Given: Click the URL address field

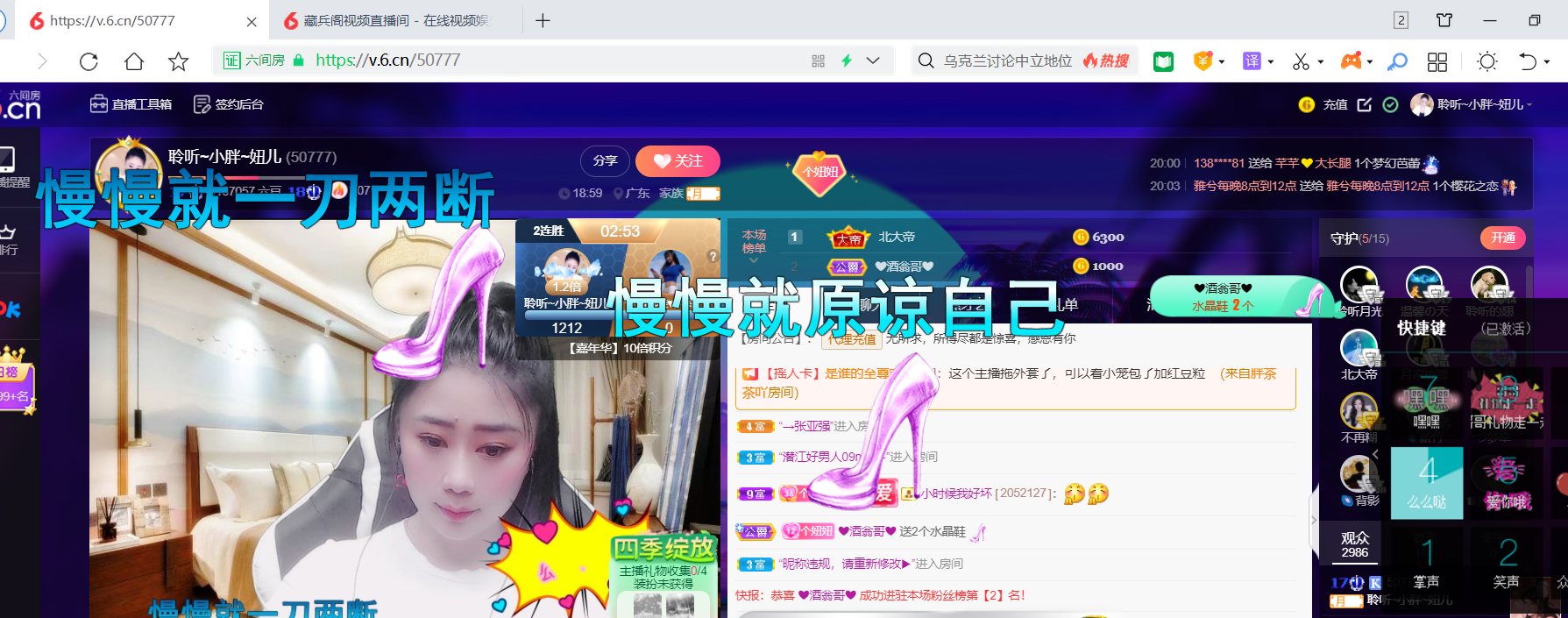Looking at the screenshot, I should tap(552, 60).
